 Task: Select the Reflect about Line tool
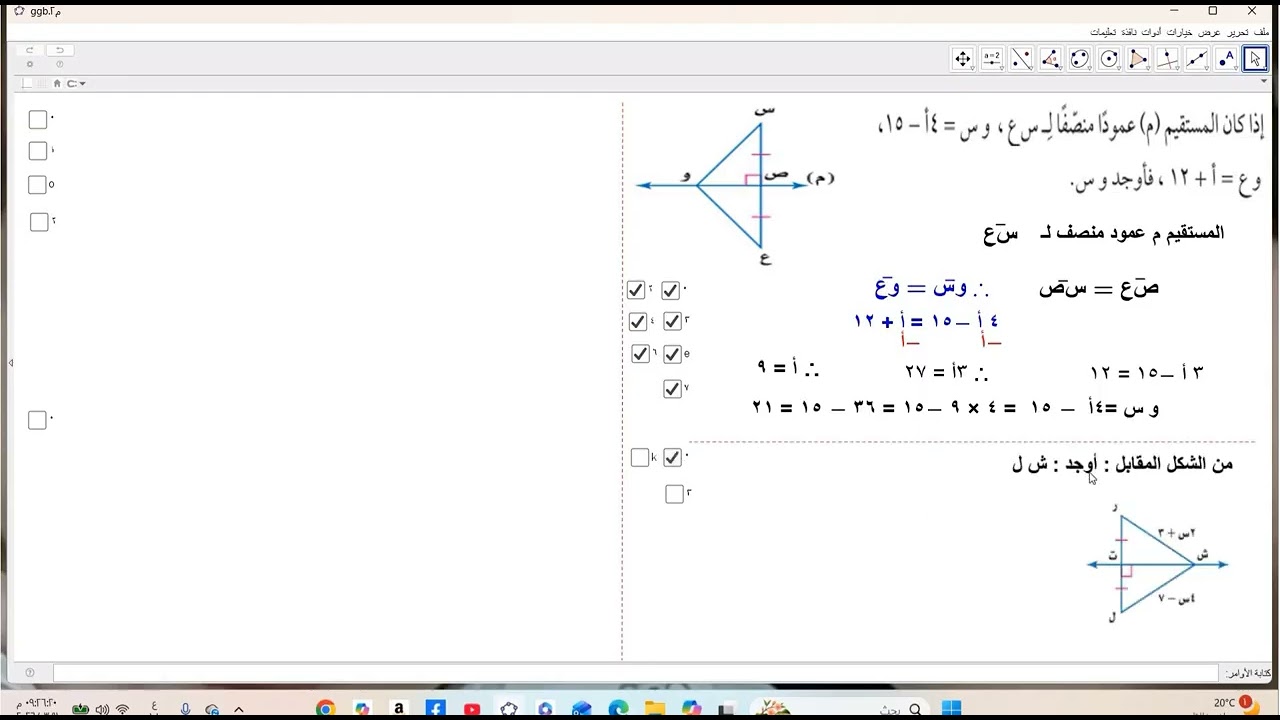tap(1021, 59)
